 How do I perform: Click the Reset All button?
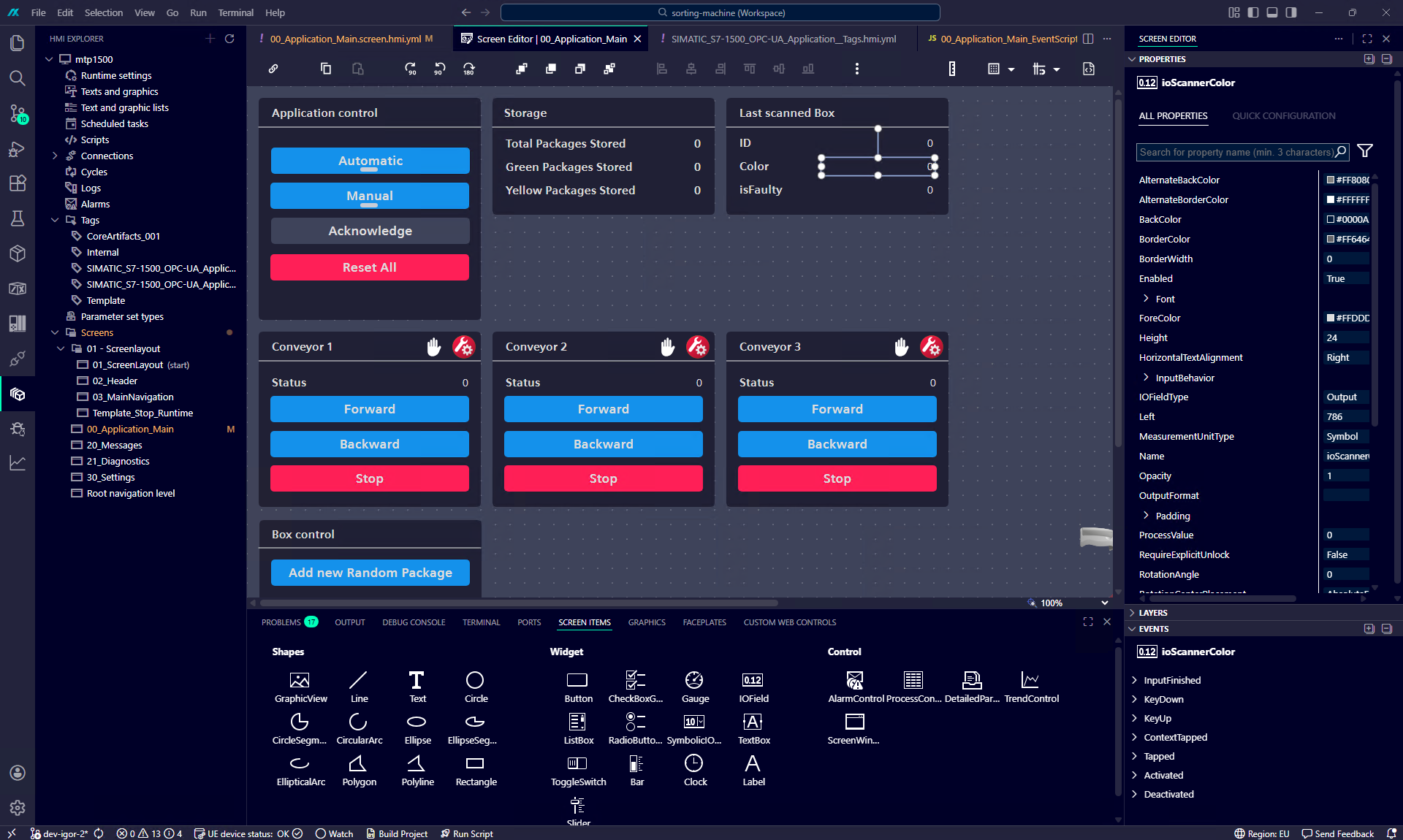point(370,267)
